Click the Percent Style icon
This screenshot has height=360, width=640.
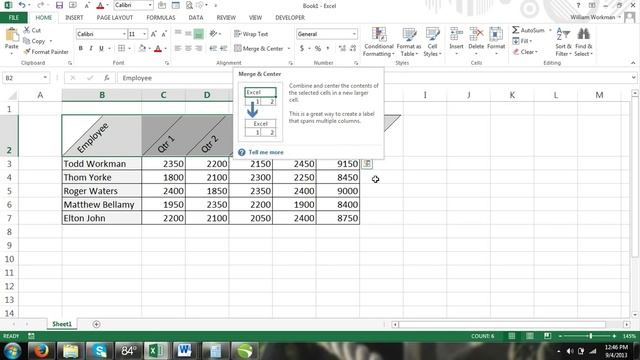(x=318, y=49)
